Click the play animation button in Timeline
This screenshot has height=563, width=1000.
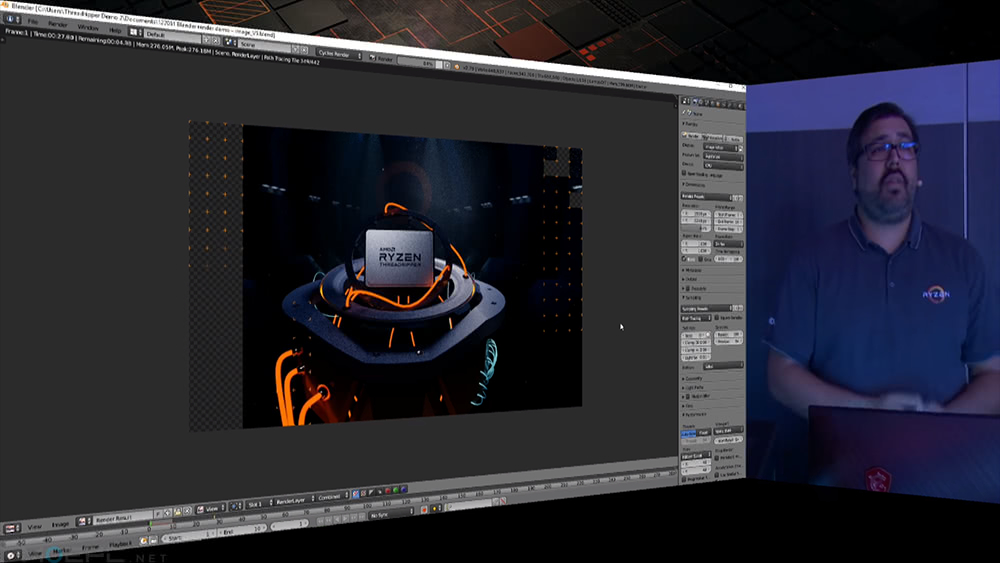coord(346,518)
